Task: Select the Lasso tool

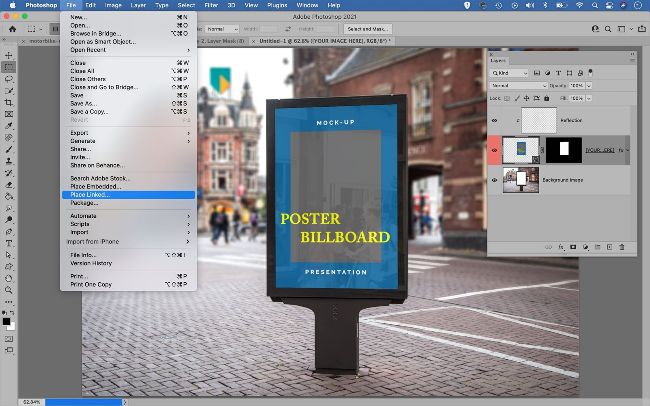Action: 9,78
